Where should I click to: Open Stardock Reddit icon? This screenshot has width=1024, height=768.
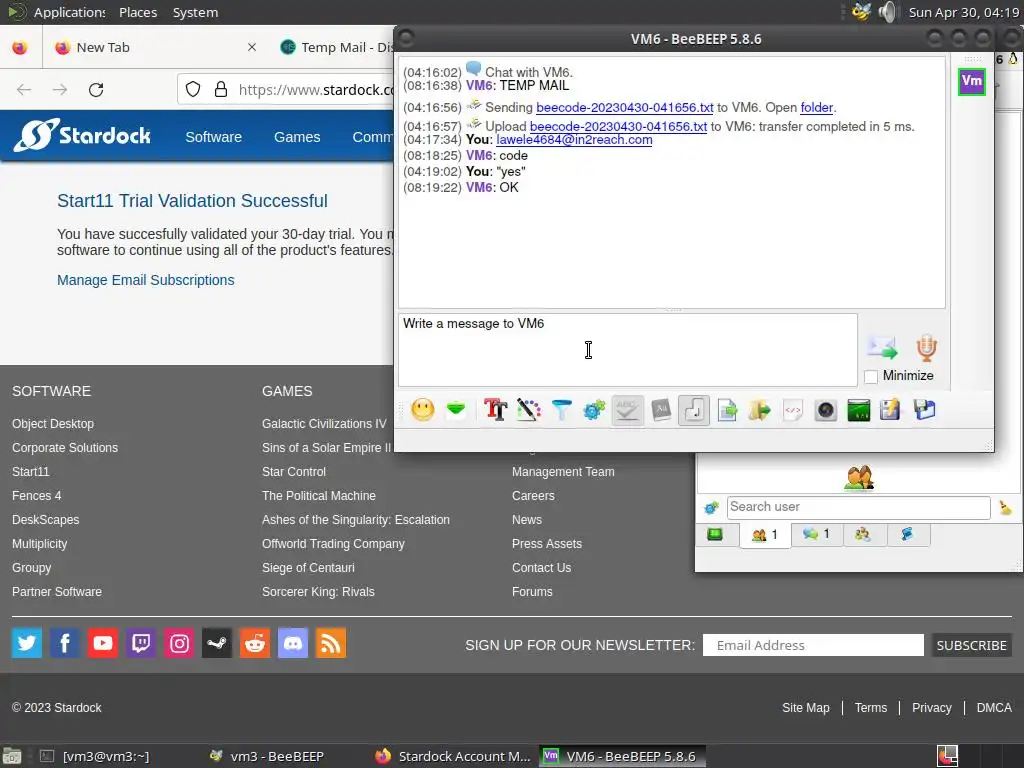[255, 643]
